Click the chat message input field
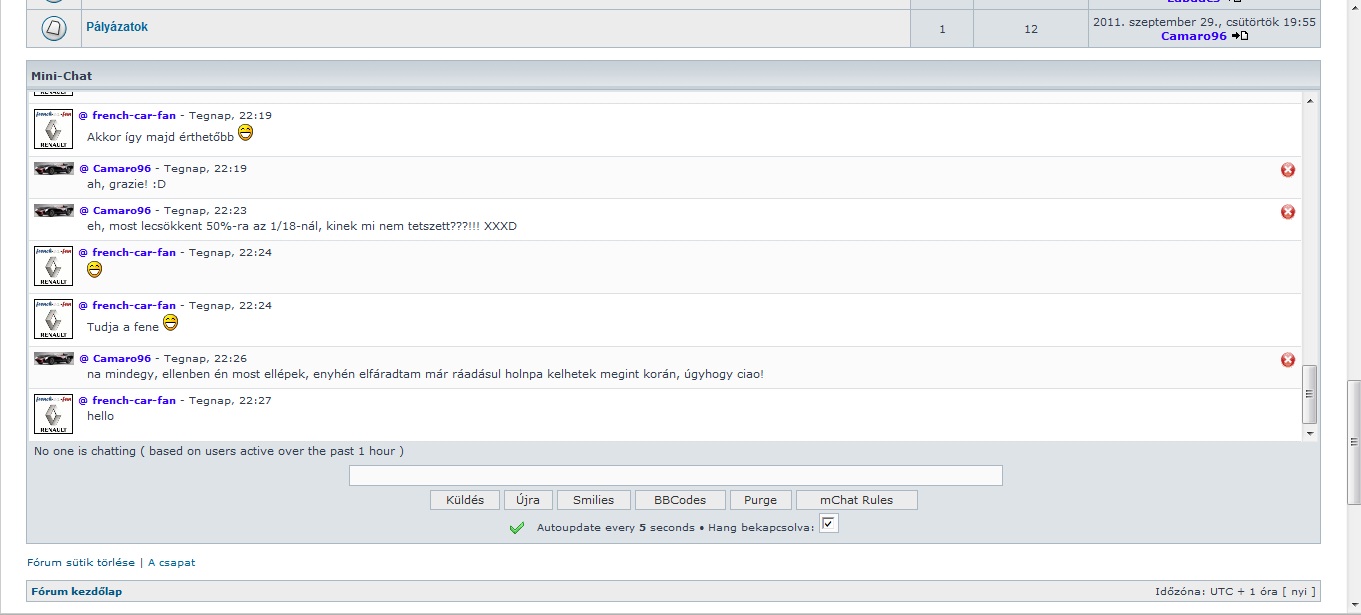The image size is (1361, 615). coord(675,476)
